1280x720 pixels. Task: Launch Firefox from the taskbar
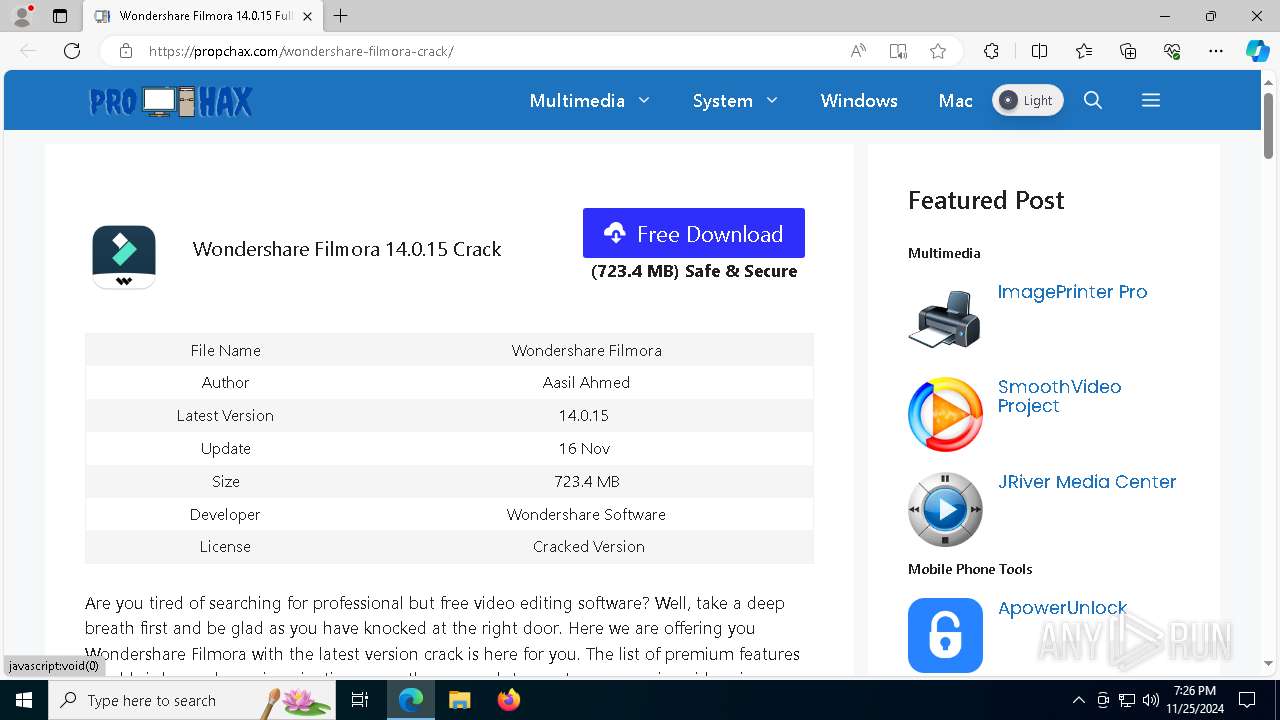click(x=509, y=700)
